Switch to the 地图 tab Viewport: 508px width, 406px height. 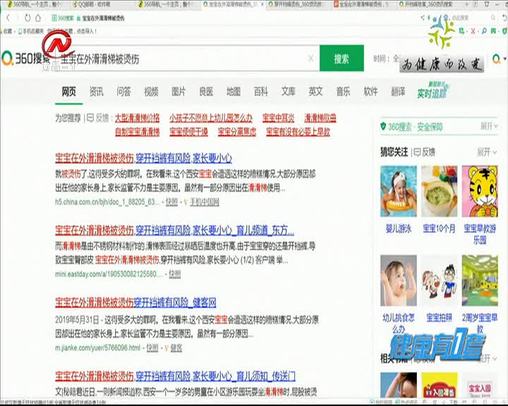[x=233, y=91]
